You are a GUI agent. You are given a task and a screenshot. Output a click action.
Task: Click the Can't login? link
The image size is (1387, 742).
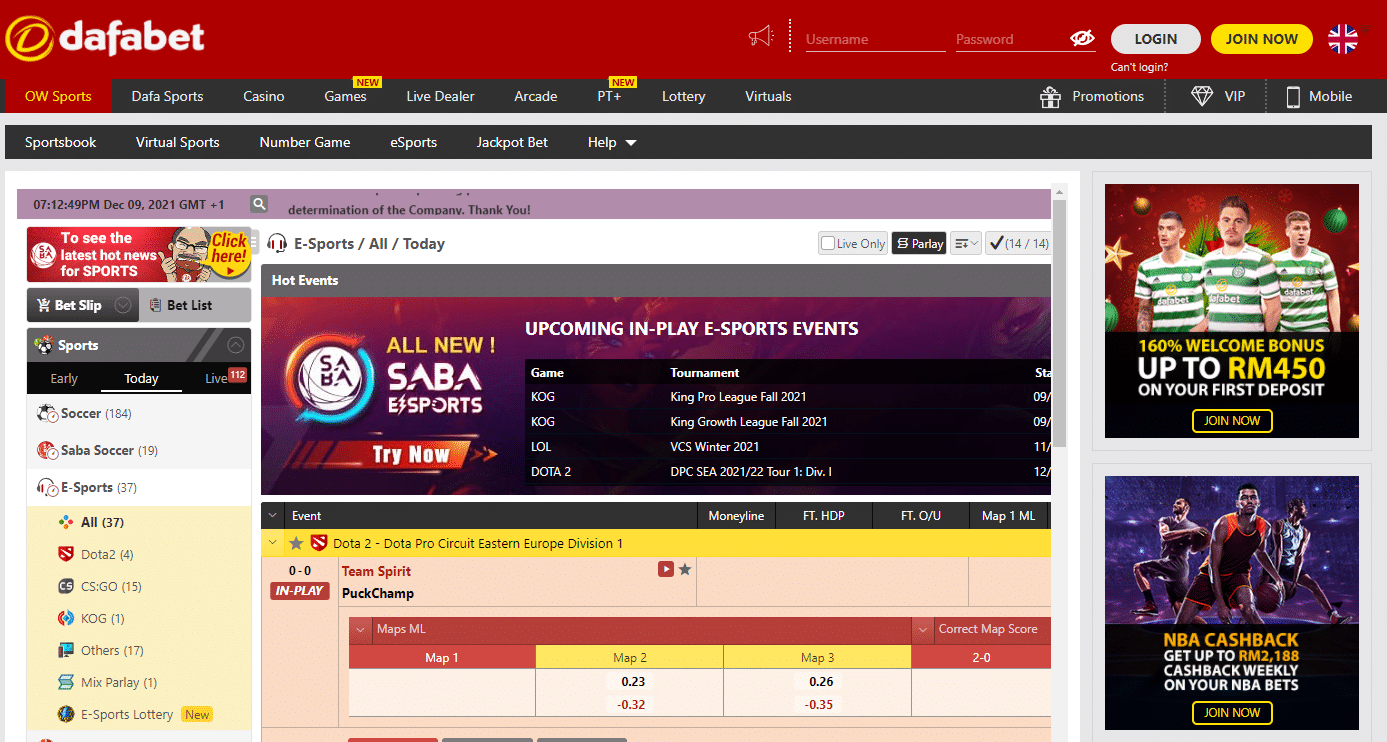1139,67
